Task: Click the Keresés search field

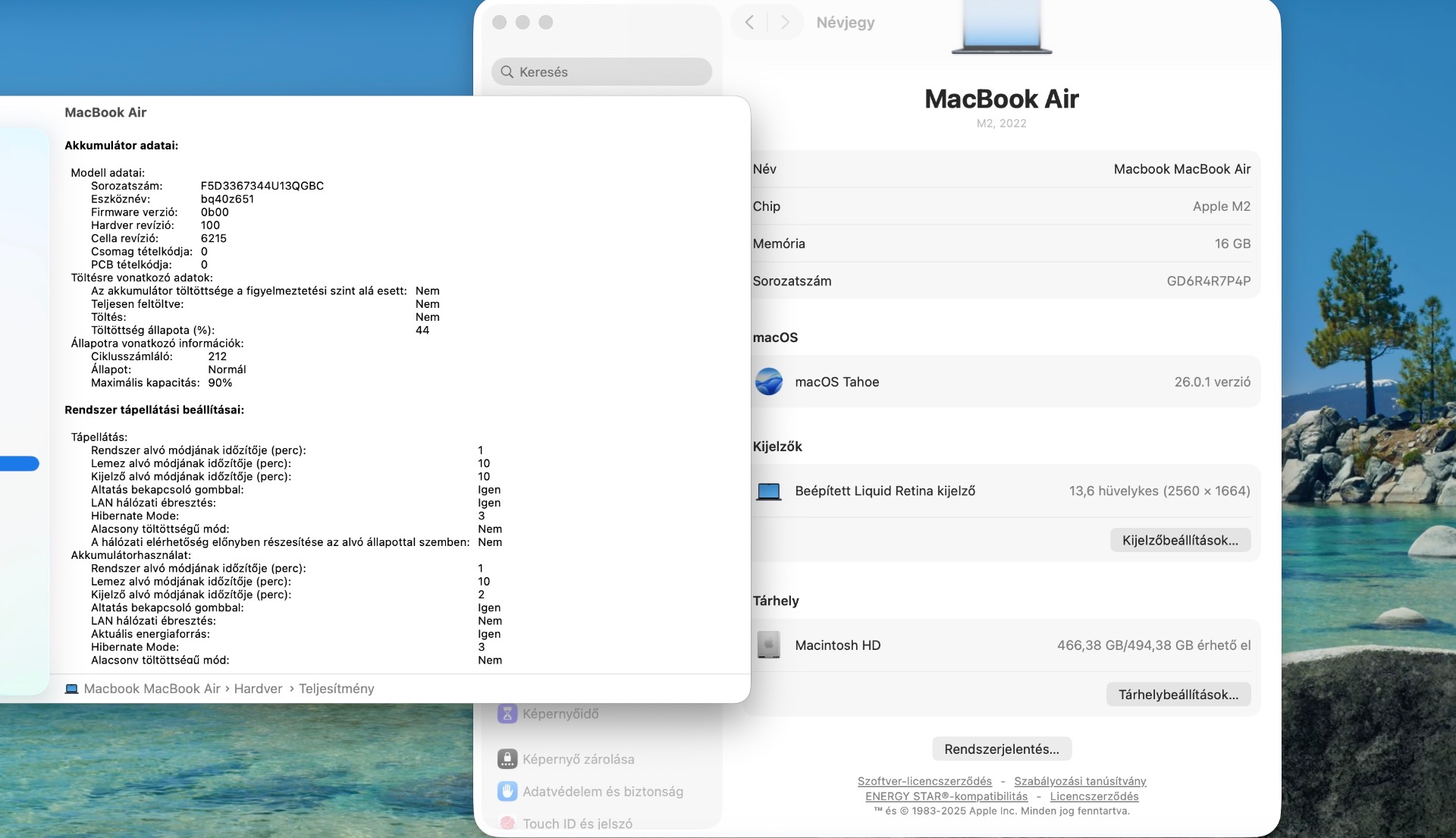Action: pyautogui.click(x=602, y=72)
